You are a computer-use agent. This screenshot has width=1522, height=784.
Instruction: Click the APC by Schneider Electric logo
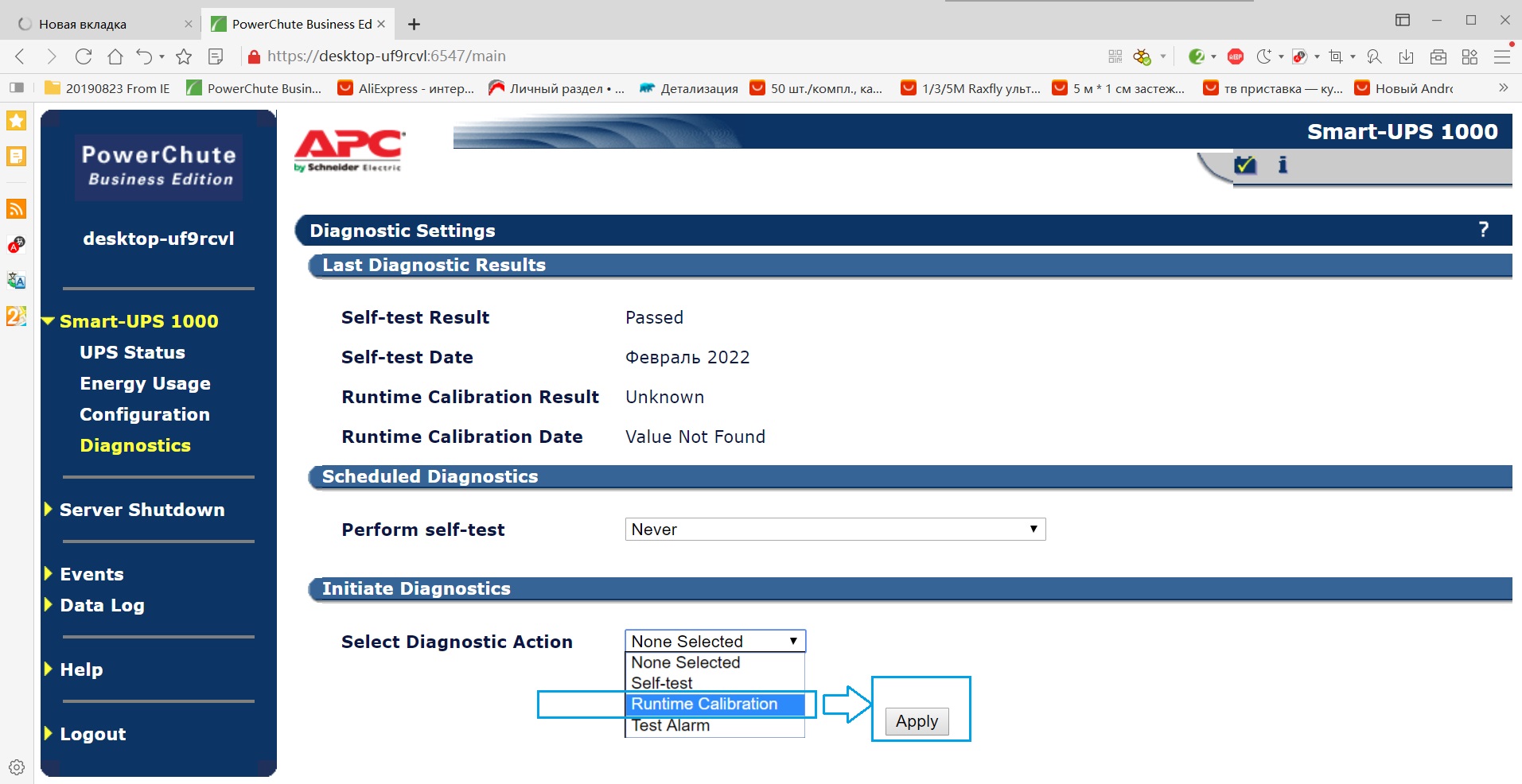[x=349, y=150]
